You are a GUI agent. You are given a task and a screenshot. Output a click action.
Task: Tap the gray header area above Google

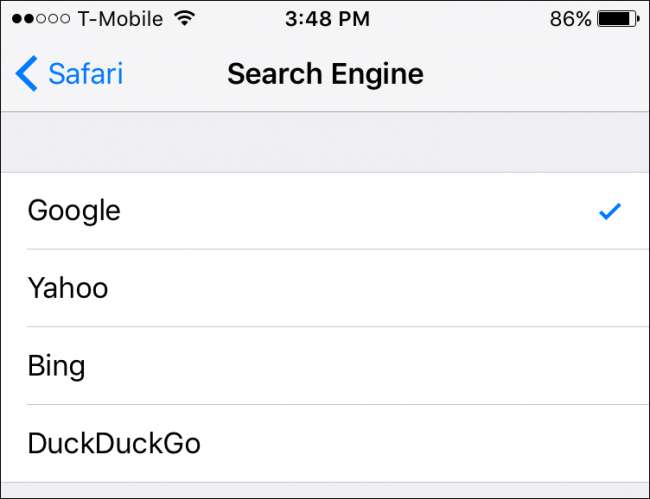tap(325, 142)
